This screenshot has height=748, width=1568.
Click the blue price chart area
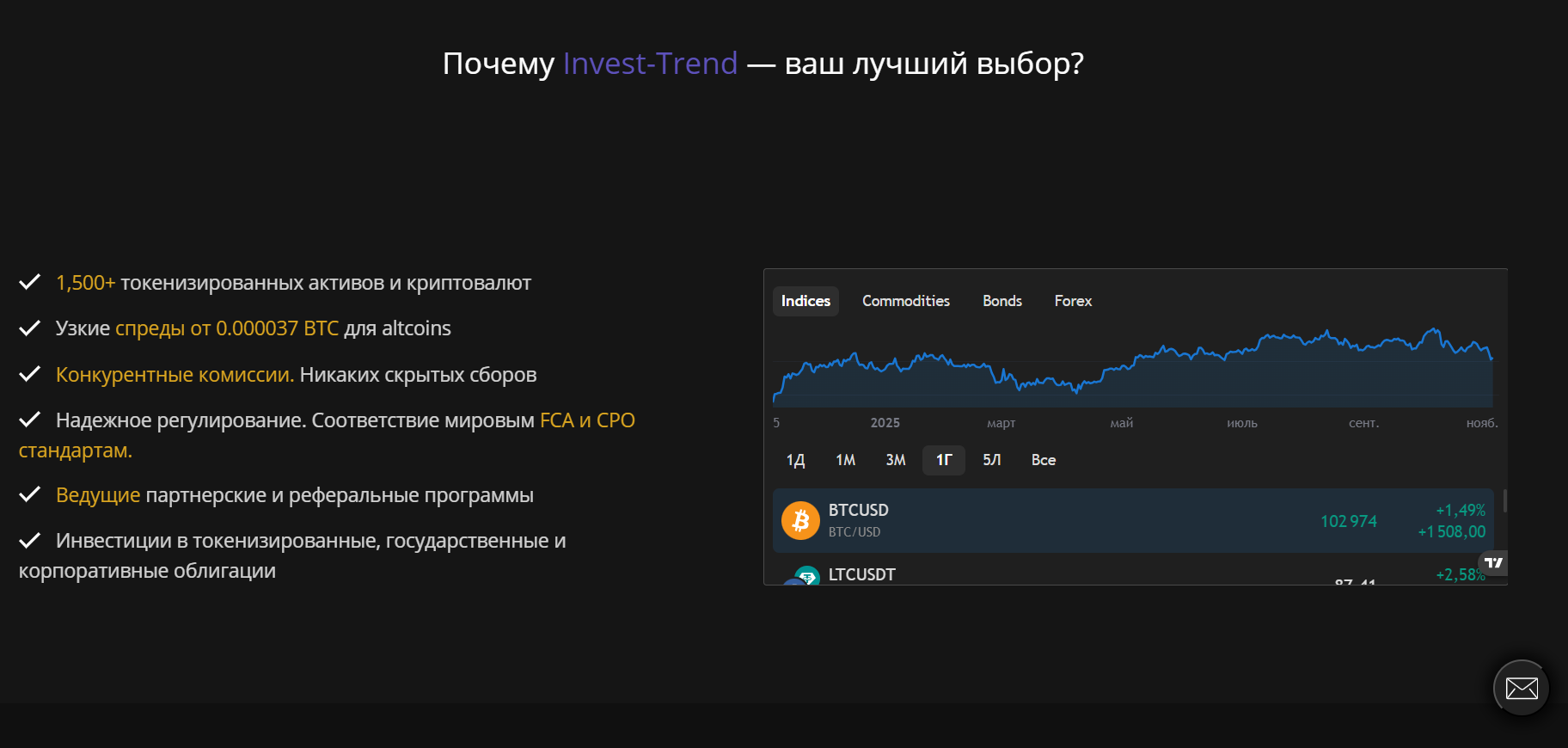[1133, 366]
